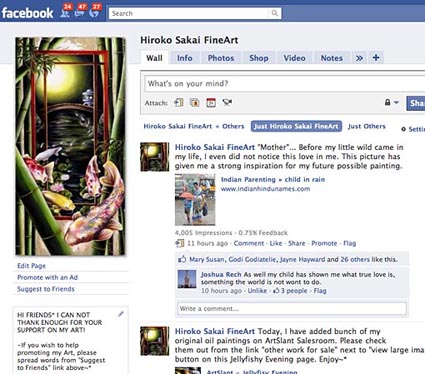Viewport: 425px width, 374px height.
Task: Click Promote under the Mother post
Action: tap(324, 243)
